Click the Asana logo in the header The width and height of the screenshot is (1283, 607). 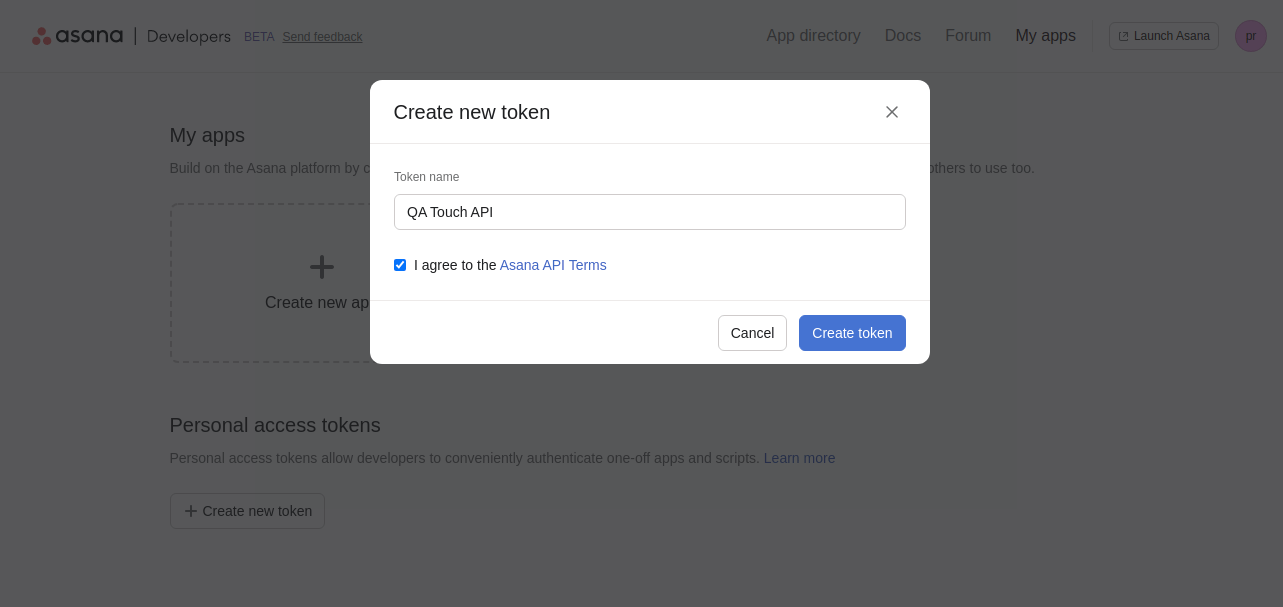pyautogui.click(x=77, y=36)
